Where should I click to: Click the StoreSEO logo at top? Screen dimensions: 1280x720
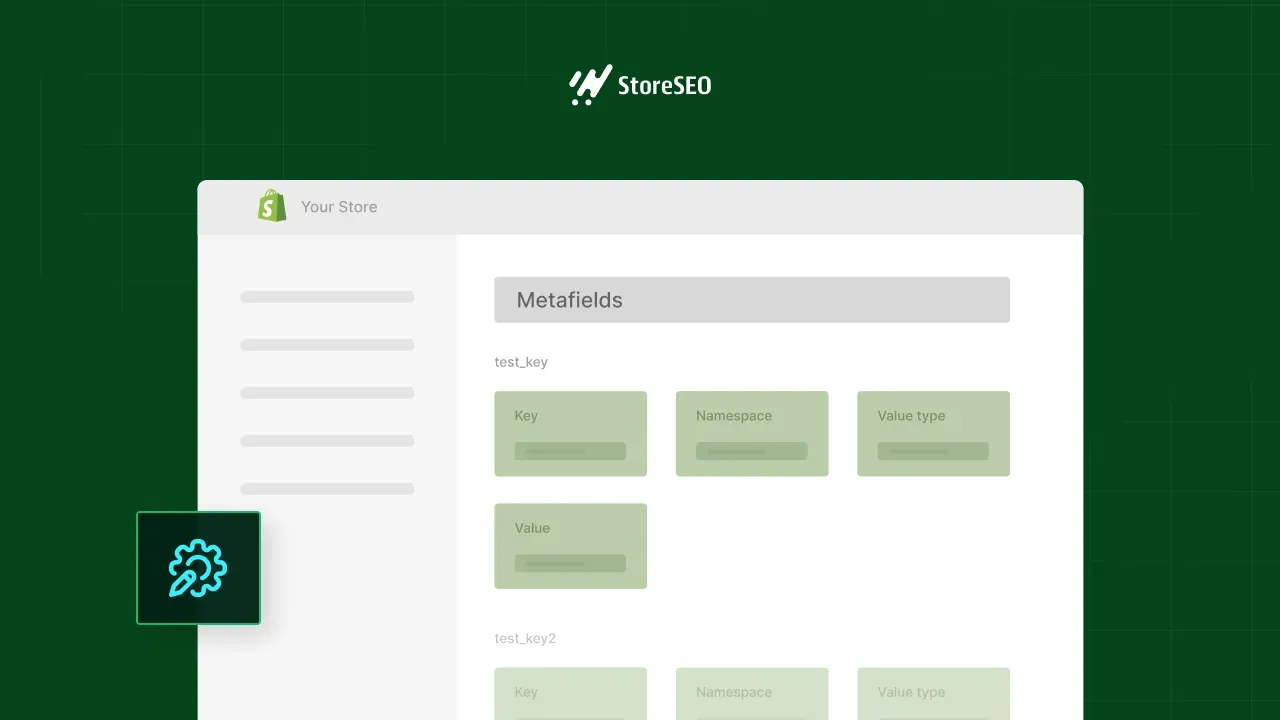(640, 85)
